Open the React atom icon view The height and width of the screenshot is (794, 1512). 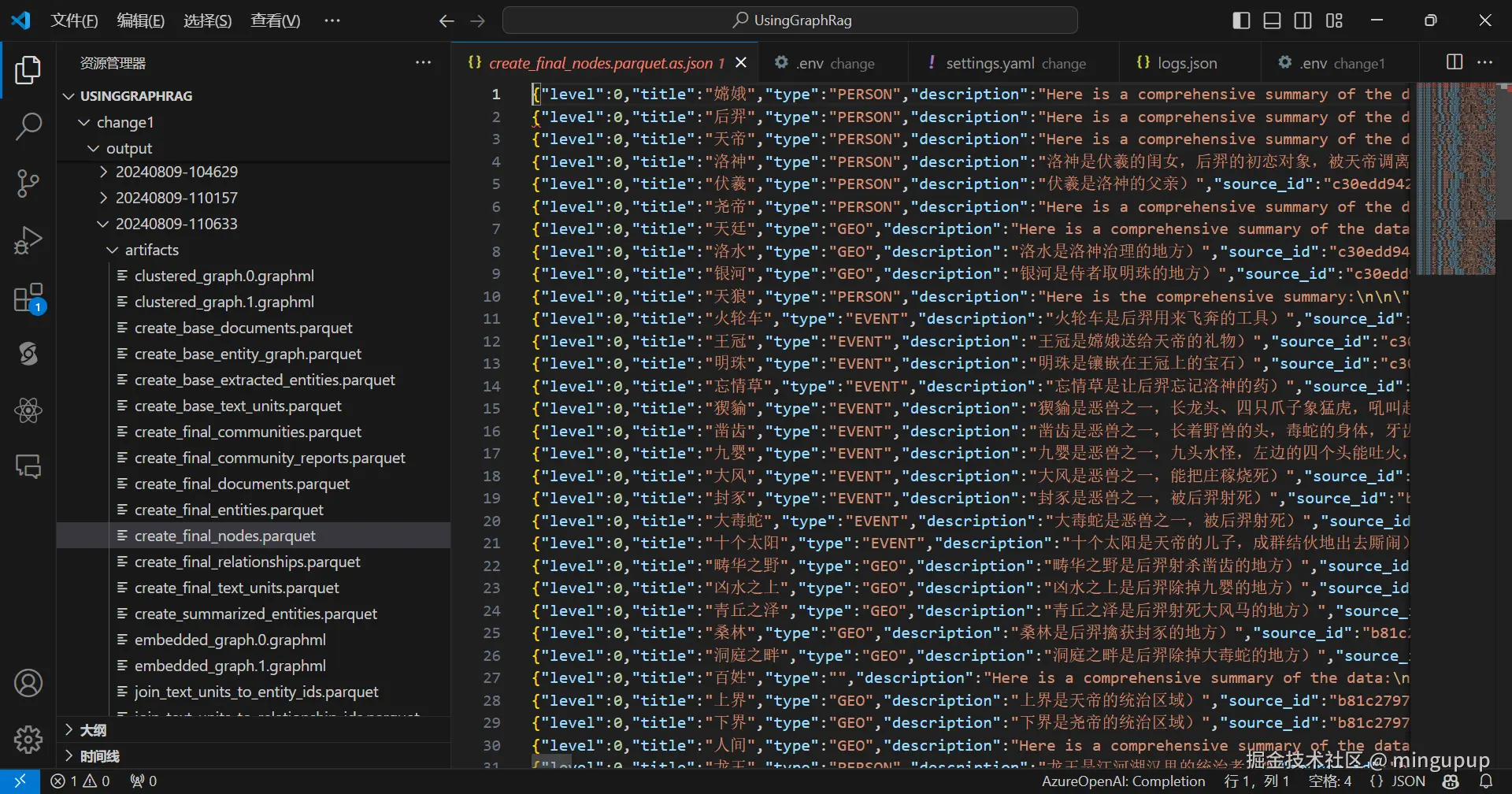[28, 410]
